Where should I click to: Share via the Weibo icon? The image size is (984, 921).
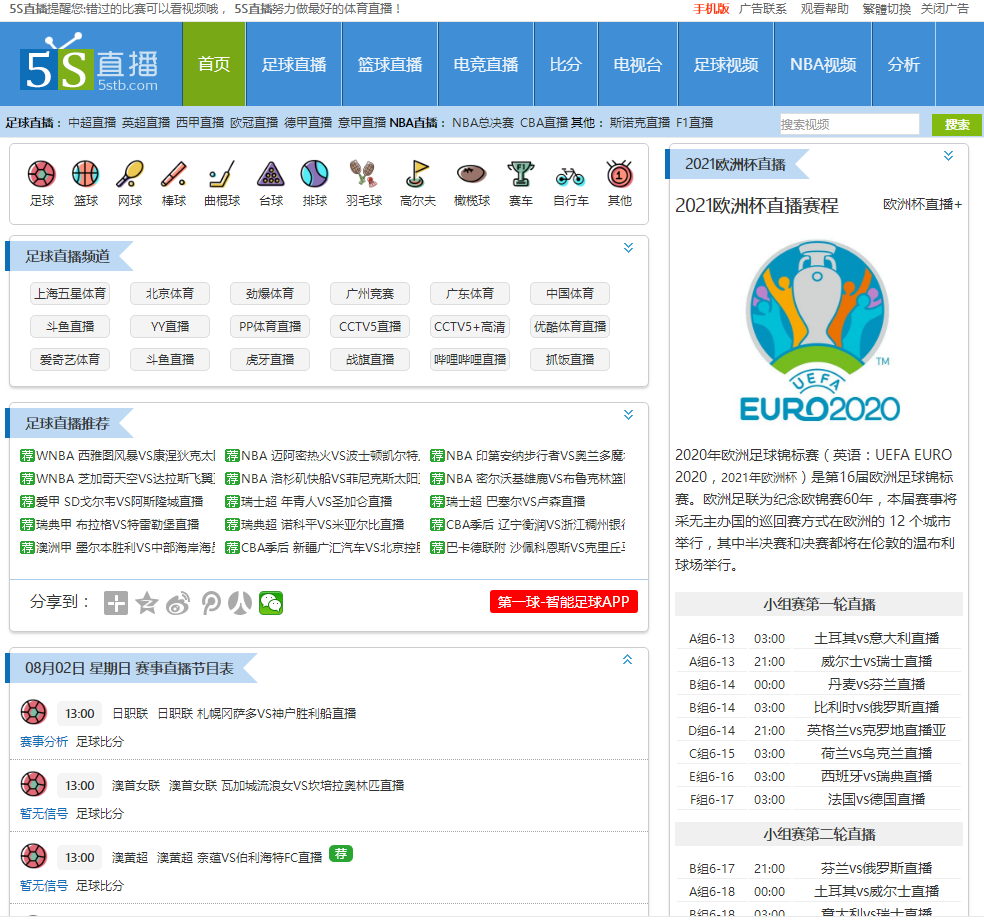178,603
